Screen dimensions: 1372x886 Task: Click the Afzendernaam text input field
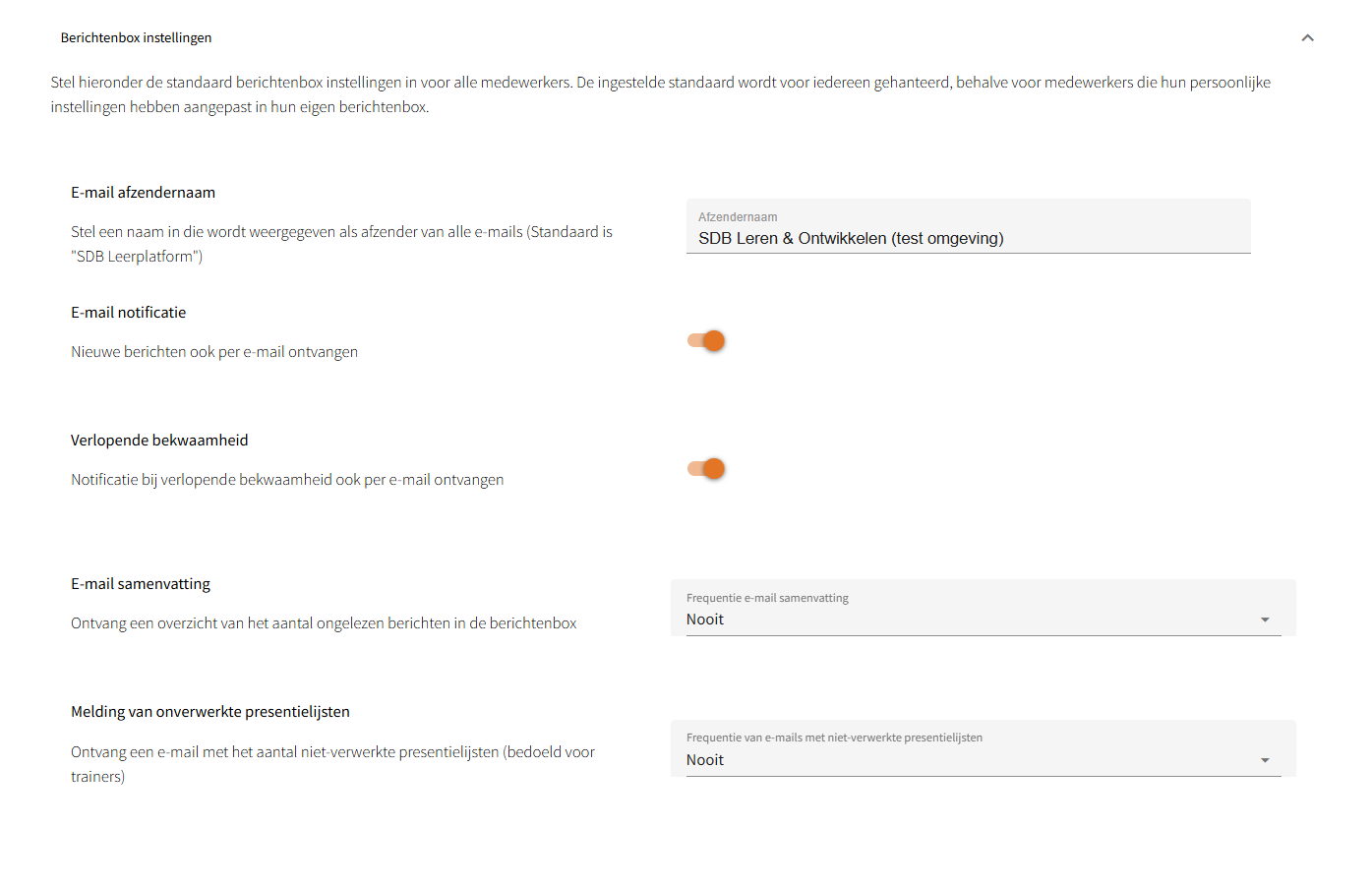click(968, 238)
